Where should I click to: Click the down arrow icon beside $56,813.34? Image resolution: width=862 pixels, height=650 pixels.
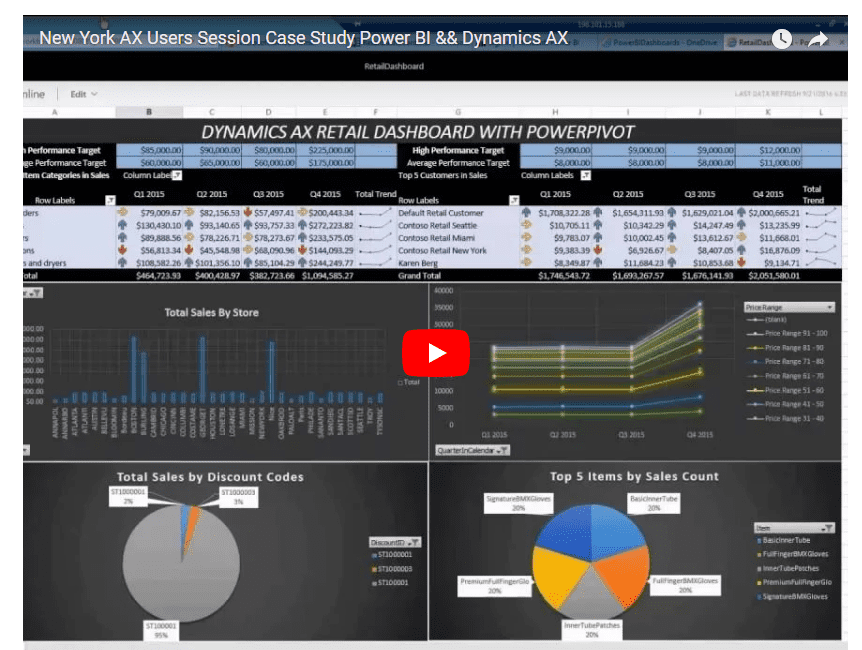pyautogui.click(x=122, y=250)
